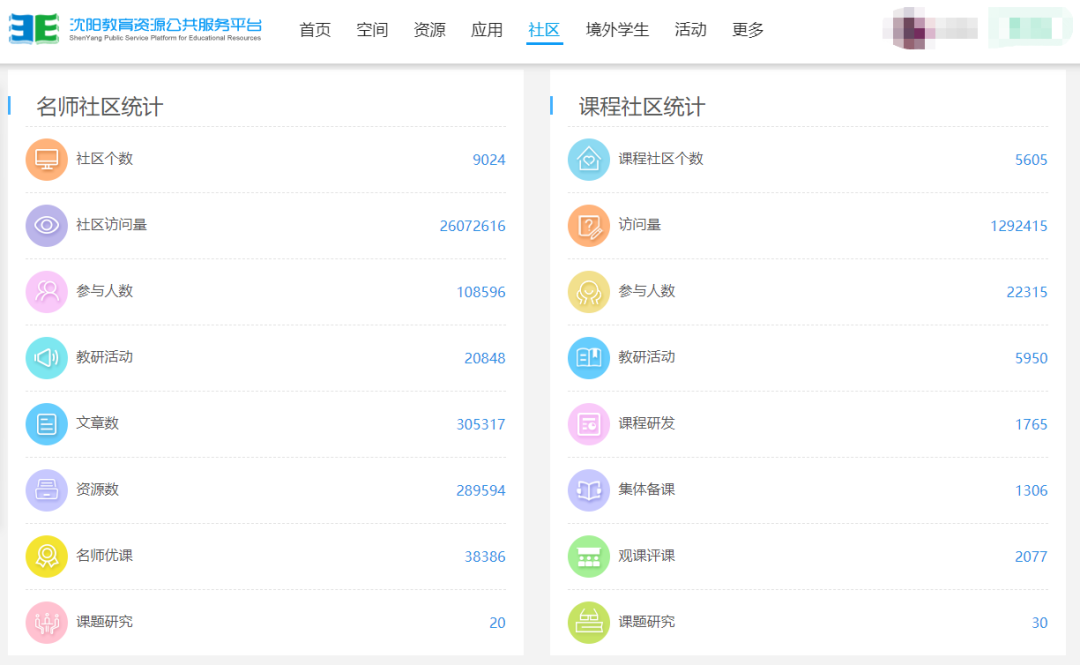Go to 资源 in the navigation bar

(429, 30)
